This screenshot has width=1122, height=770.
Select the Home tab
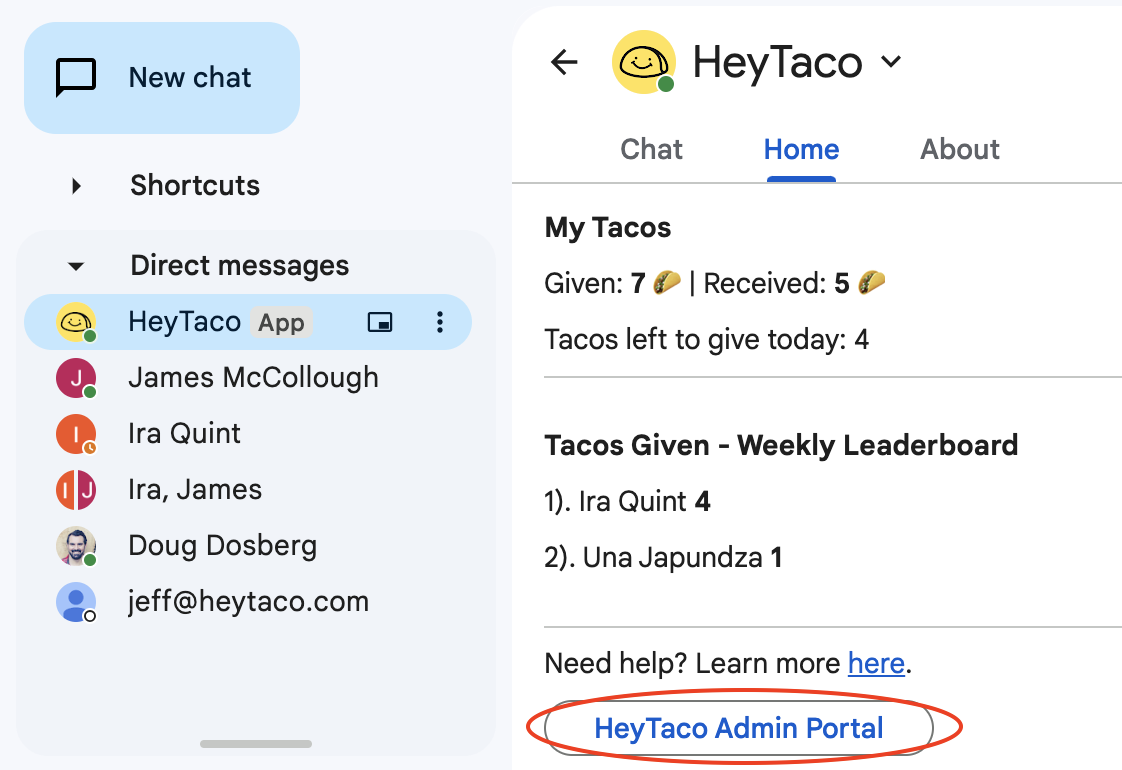[x=801, y=150]
